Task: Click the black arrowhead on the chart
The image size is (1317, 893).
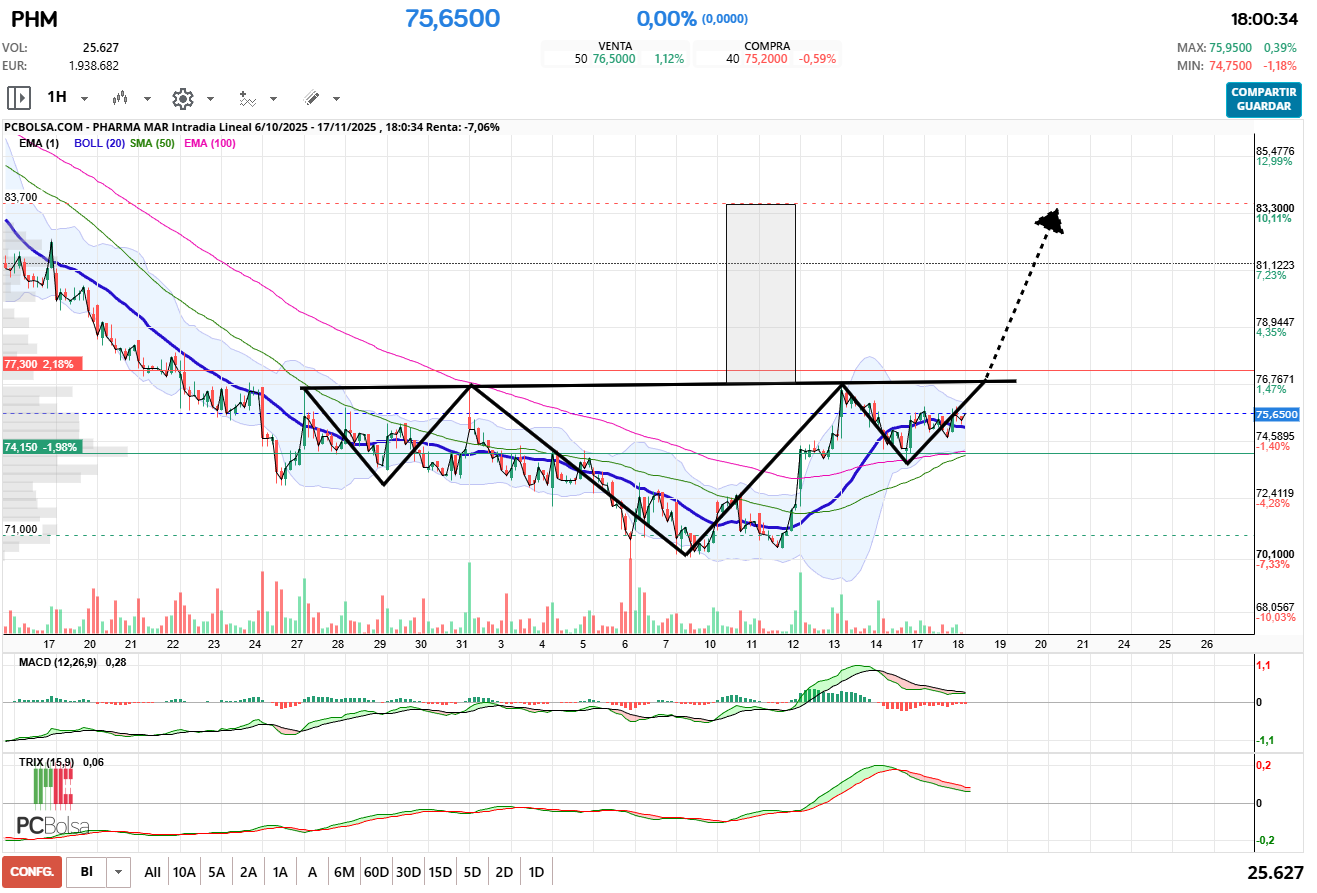Action: (x=1050, y=221)
